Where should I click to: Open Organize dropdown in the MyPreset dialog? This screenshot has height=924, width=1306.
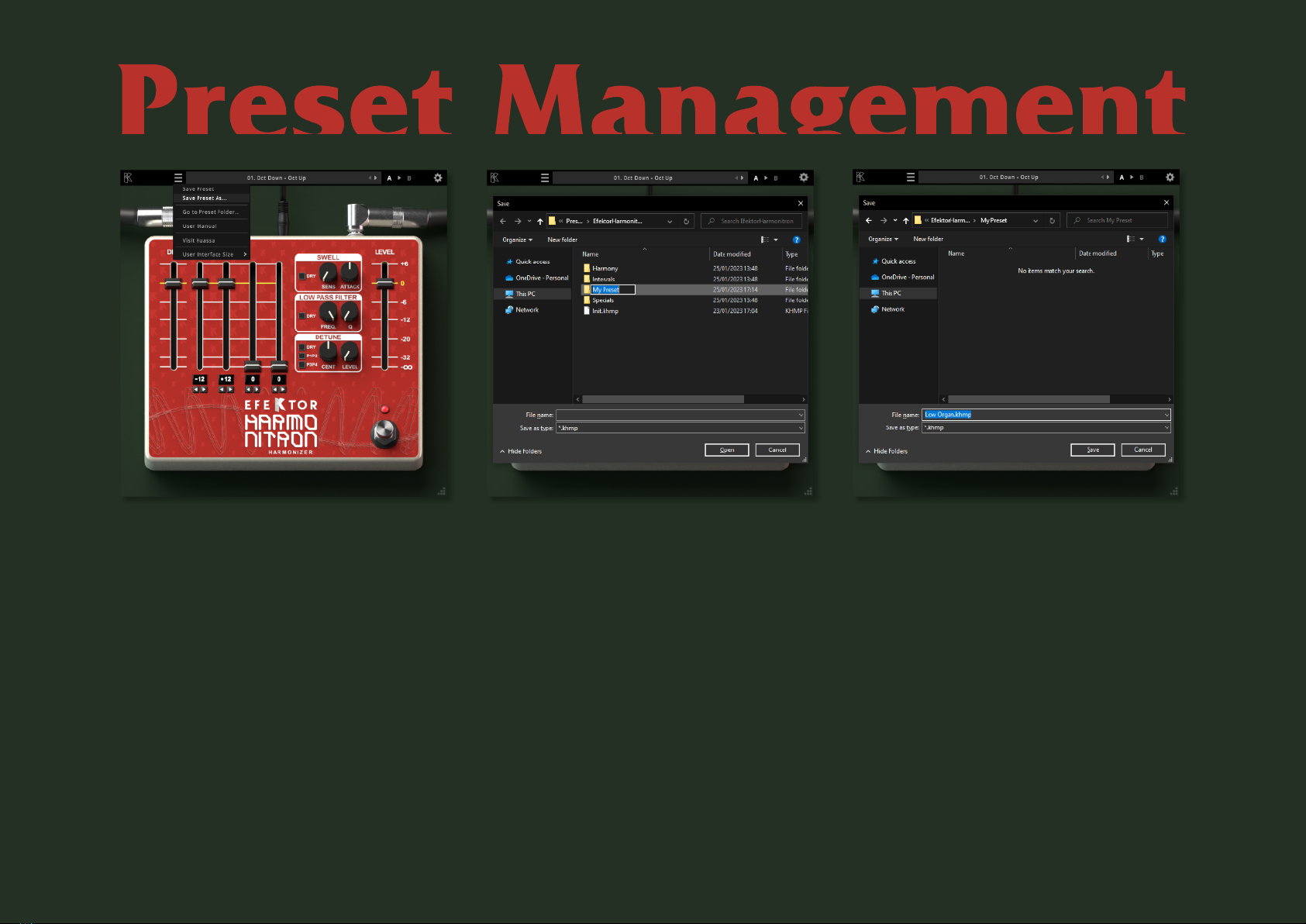[x=883, y=239]
